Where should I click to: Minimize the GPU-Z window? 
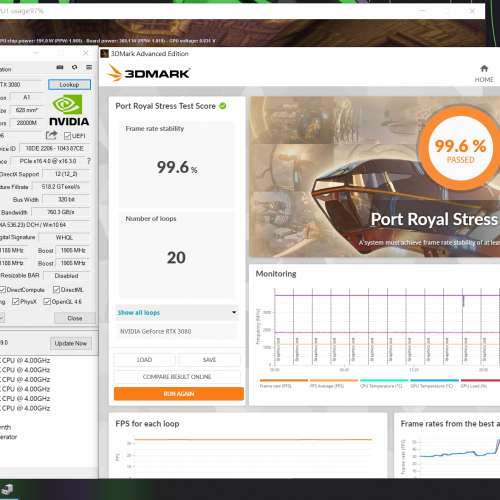click(x=36, y=53)
